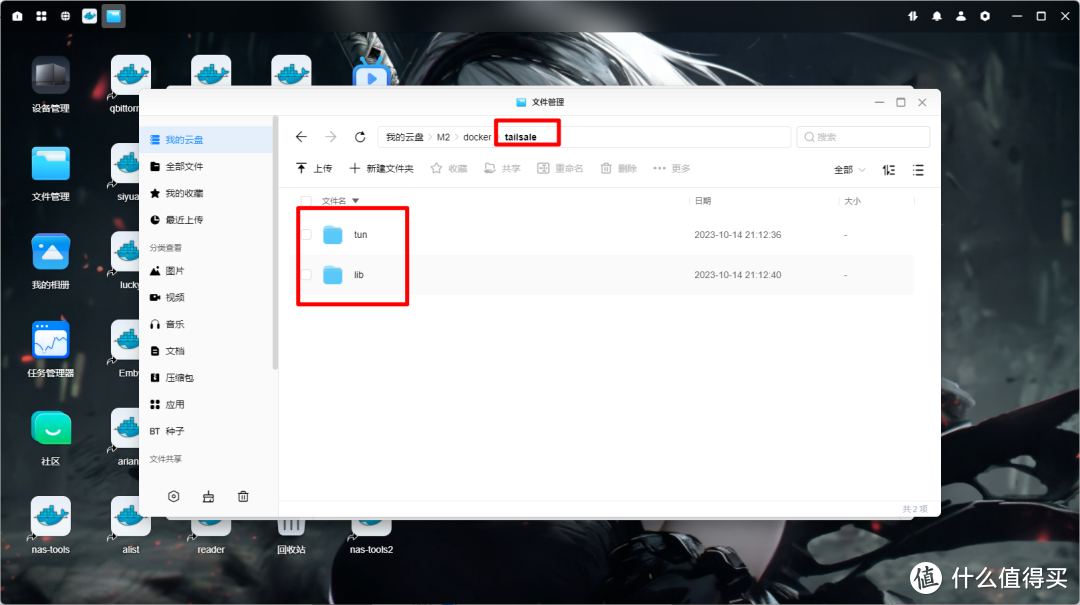Open the 任务管理器 desktop icon

51,342
